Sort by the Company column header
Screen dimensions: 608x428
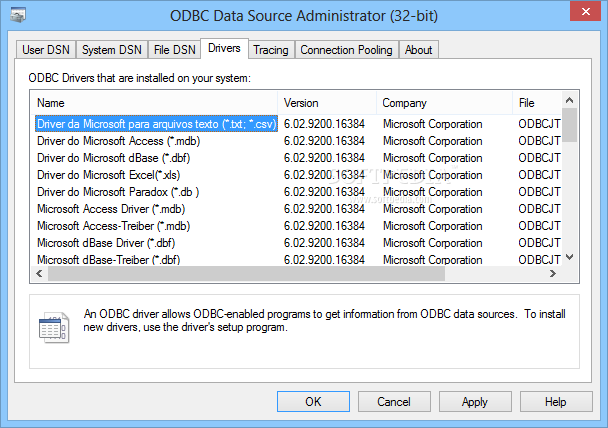[444, 103]
